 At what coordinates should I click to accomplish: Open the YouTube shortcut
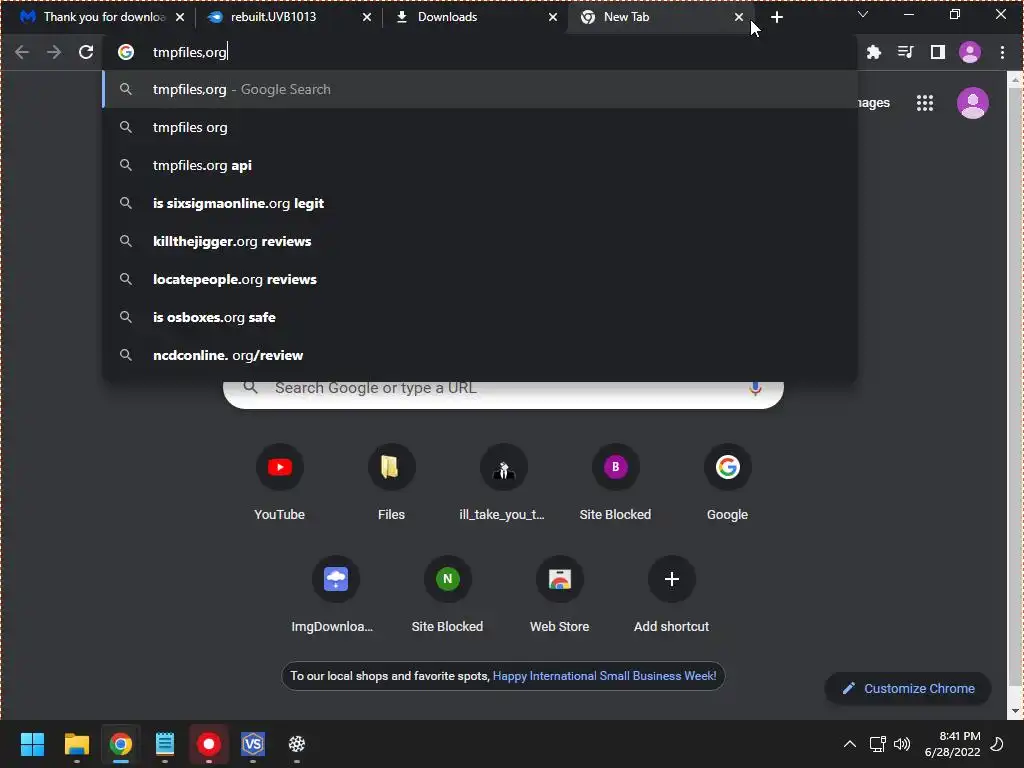coord(280,483)
